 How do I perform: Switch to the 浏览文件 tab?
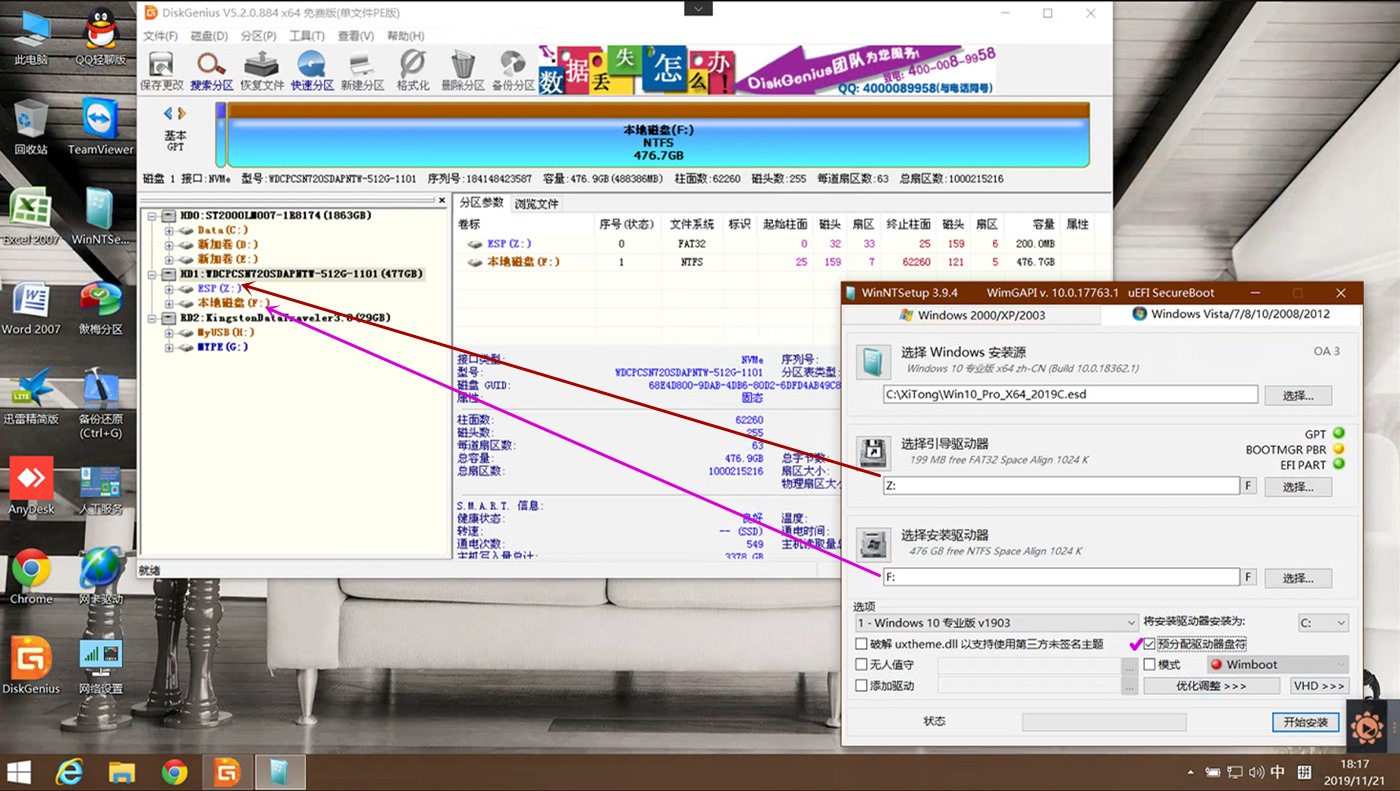(x=536, y=204)
